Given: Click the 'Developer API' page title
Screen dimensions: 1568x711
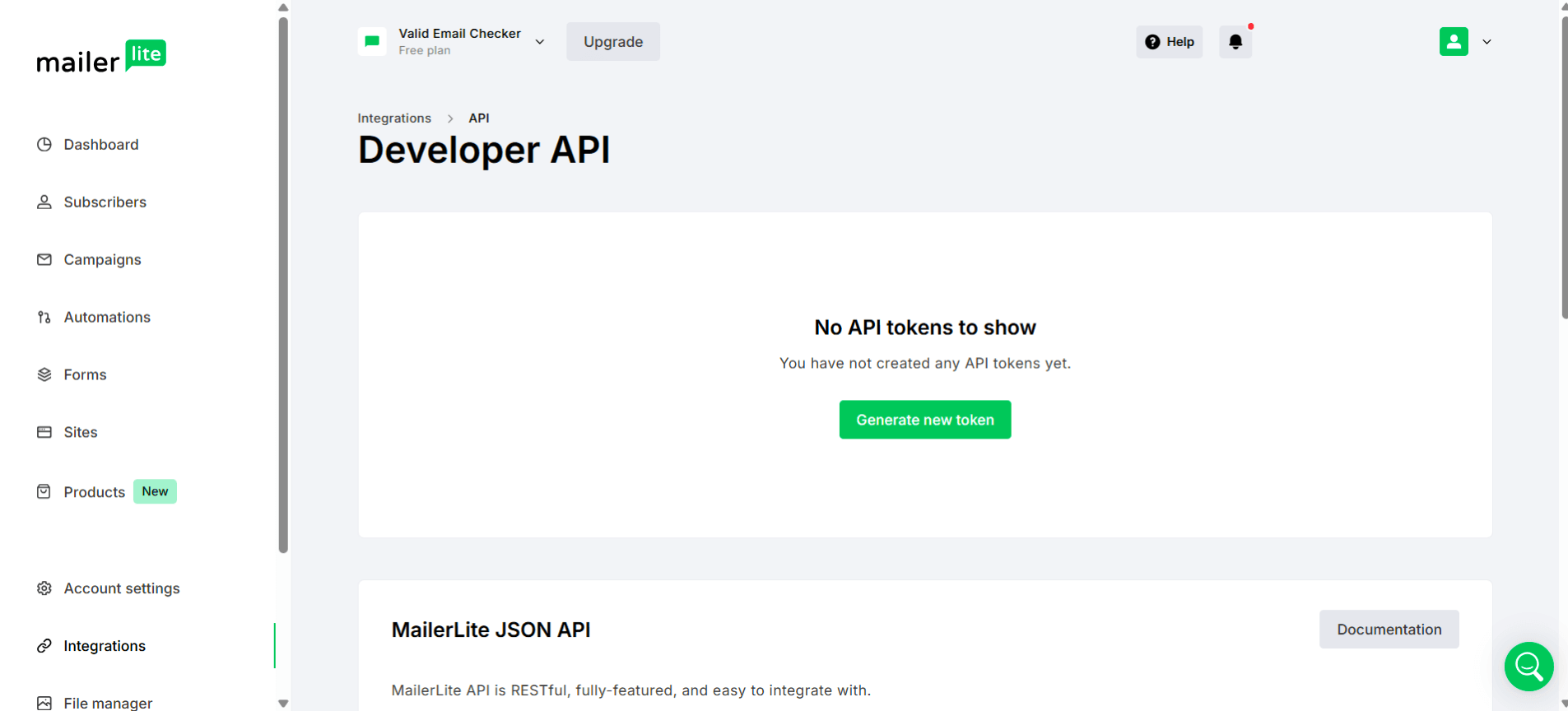Looking at the screenshot, I should pos(484,150).
